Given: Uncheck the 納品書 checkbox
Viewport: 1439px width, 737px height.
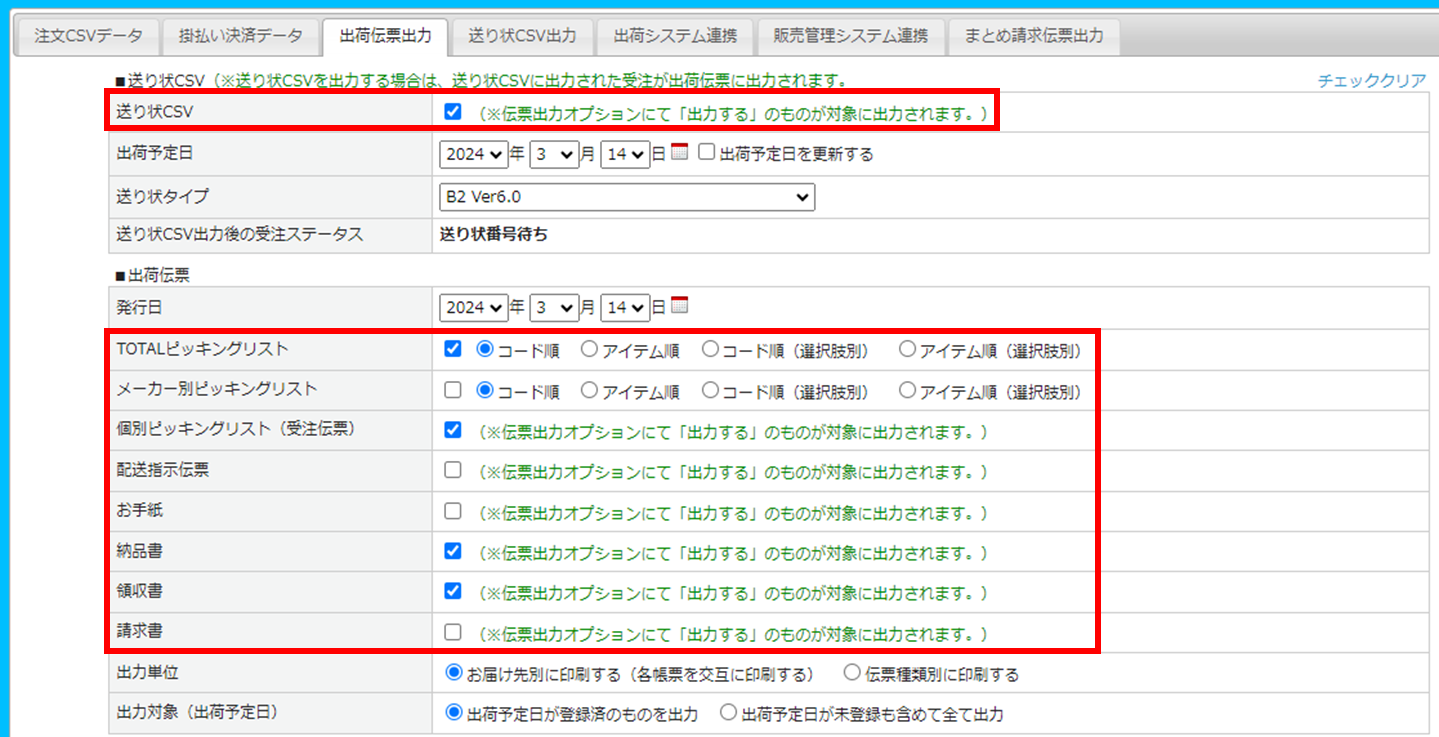Looking at the screenshot, I should pos(453,550).
